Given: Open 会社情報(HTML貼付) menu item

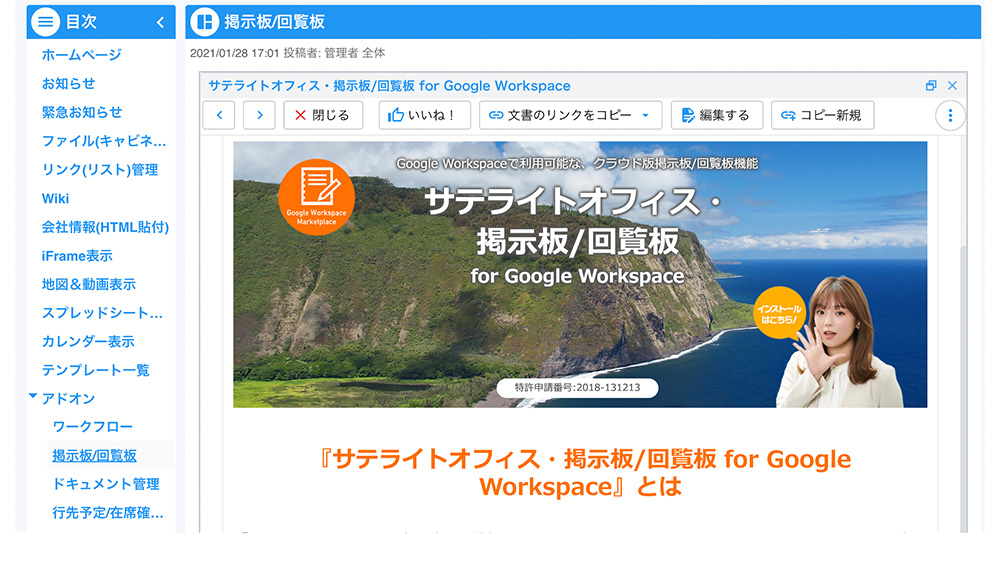Looking at the screenshot, I should pyautogui.click(x=105, y=227).
